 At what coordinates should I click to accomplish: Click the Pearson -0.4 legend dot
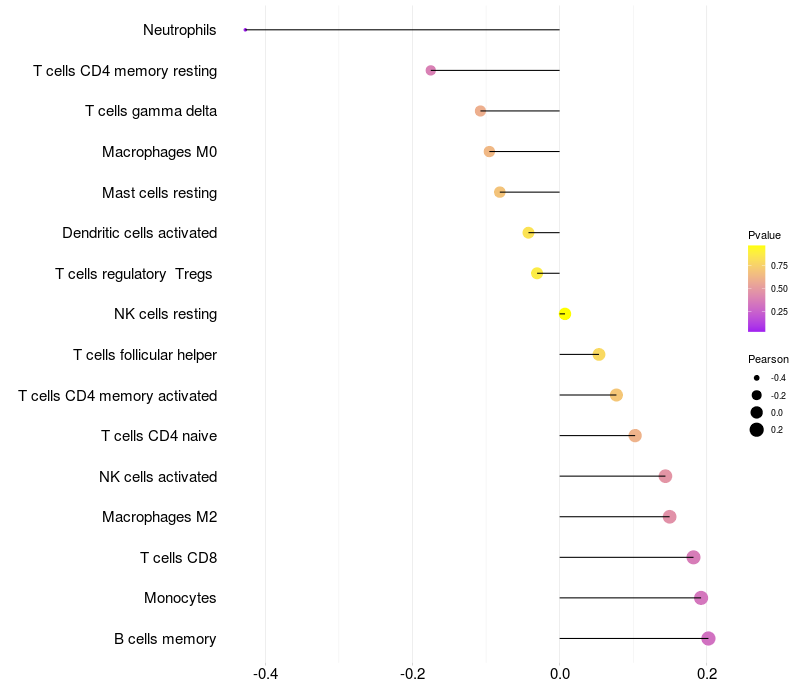(x=757, y=378)
